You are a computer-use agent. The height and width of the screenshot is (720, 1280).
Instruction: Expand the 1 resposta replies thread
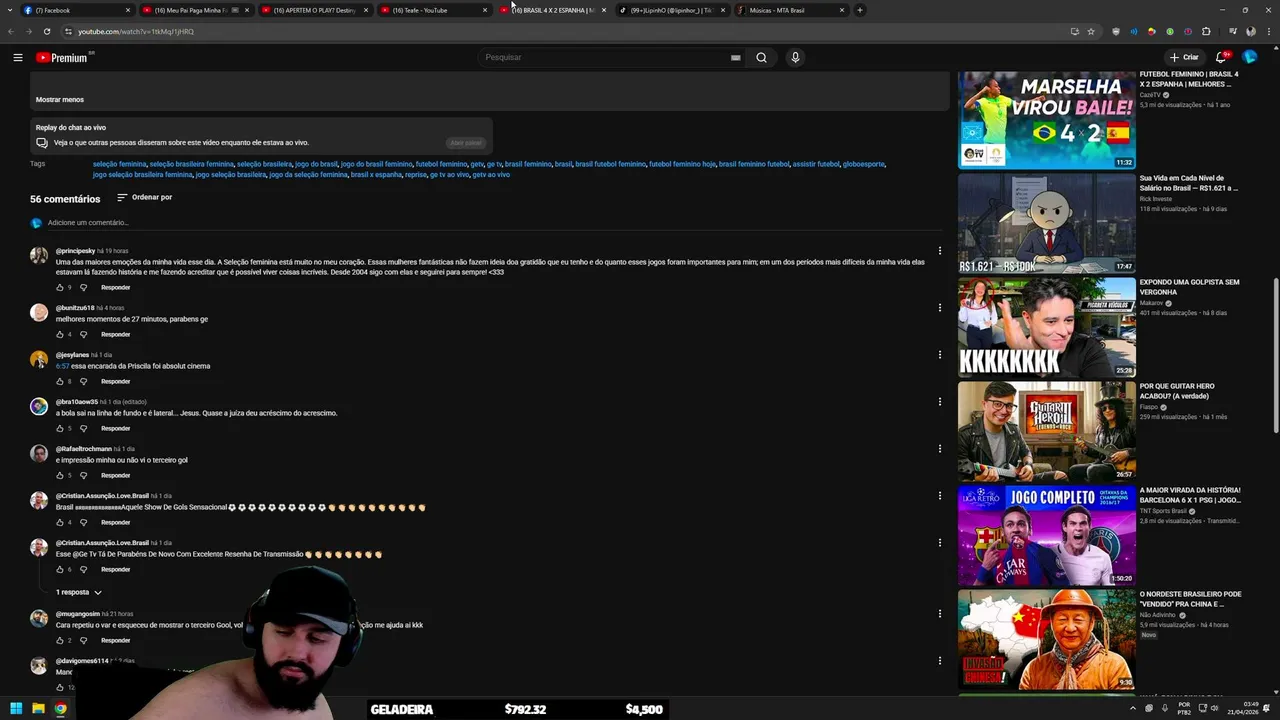point(79,592)
